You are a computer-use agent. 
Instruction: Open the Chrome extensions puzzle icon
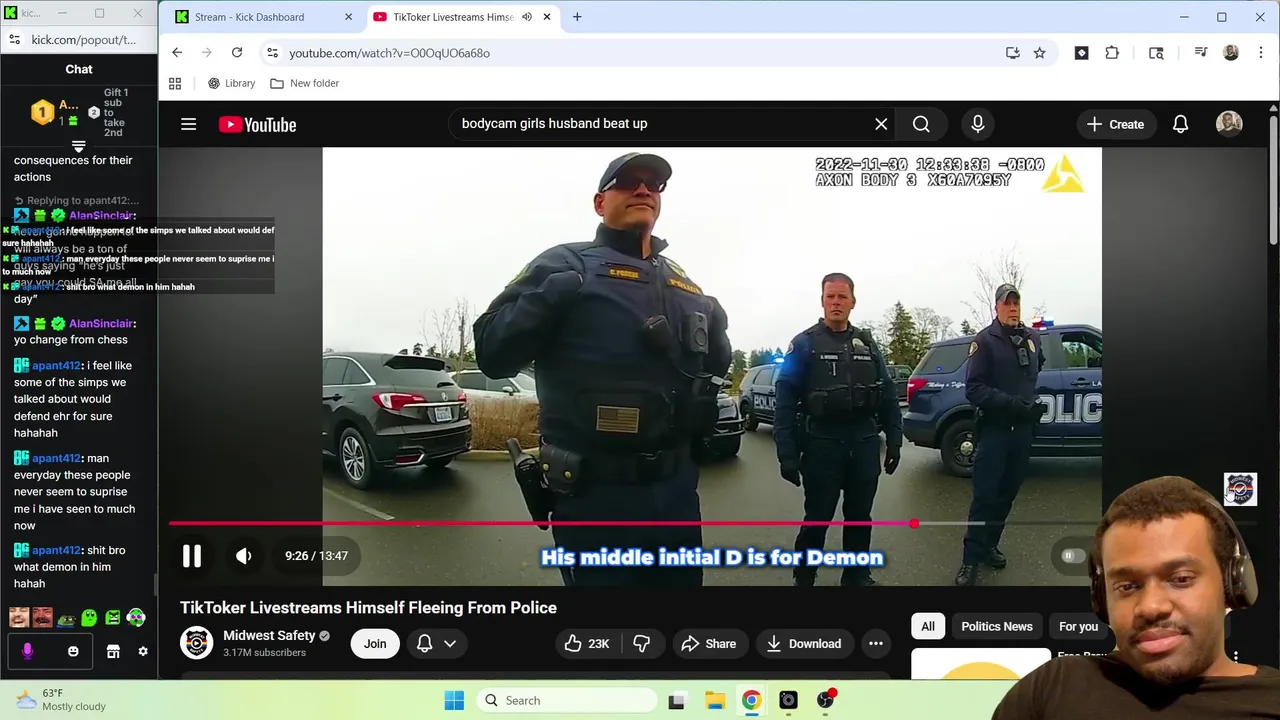pos(1112,53)
